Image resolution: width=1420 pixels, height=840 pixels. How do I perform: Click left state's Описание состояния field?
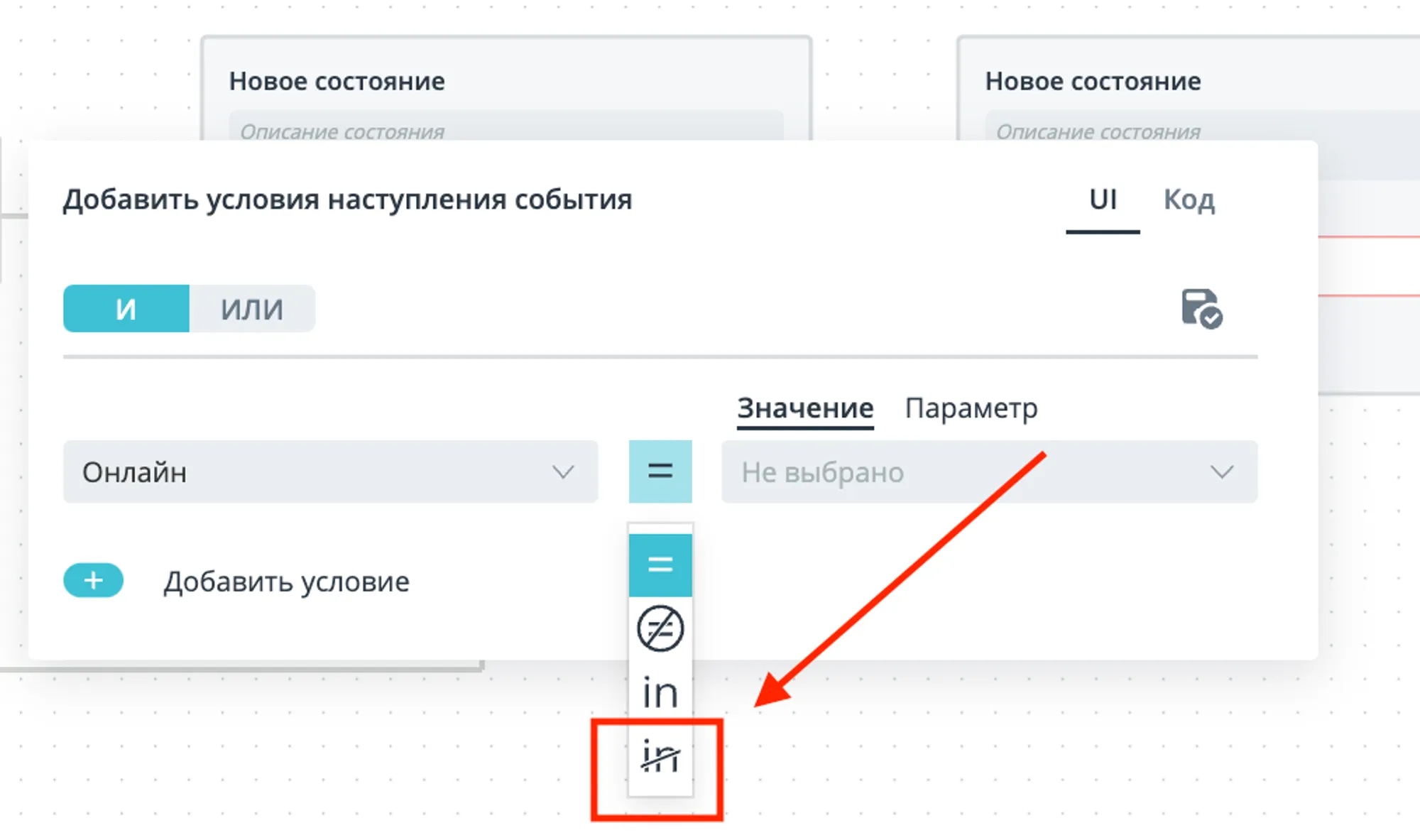[506, 130]
